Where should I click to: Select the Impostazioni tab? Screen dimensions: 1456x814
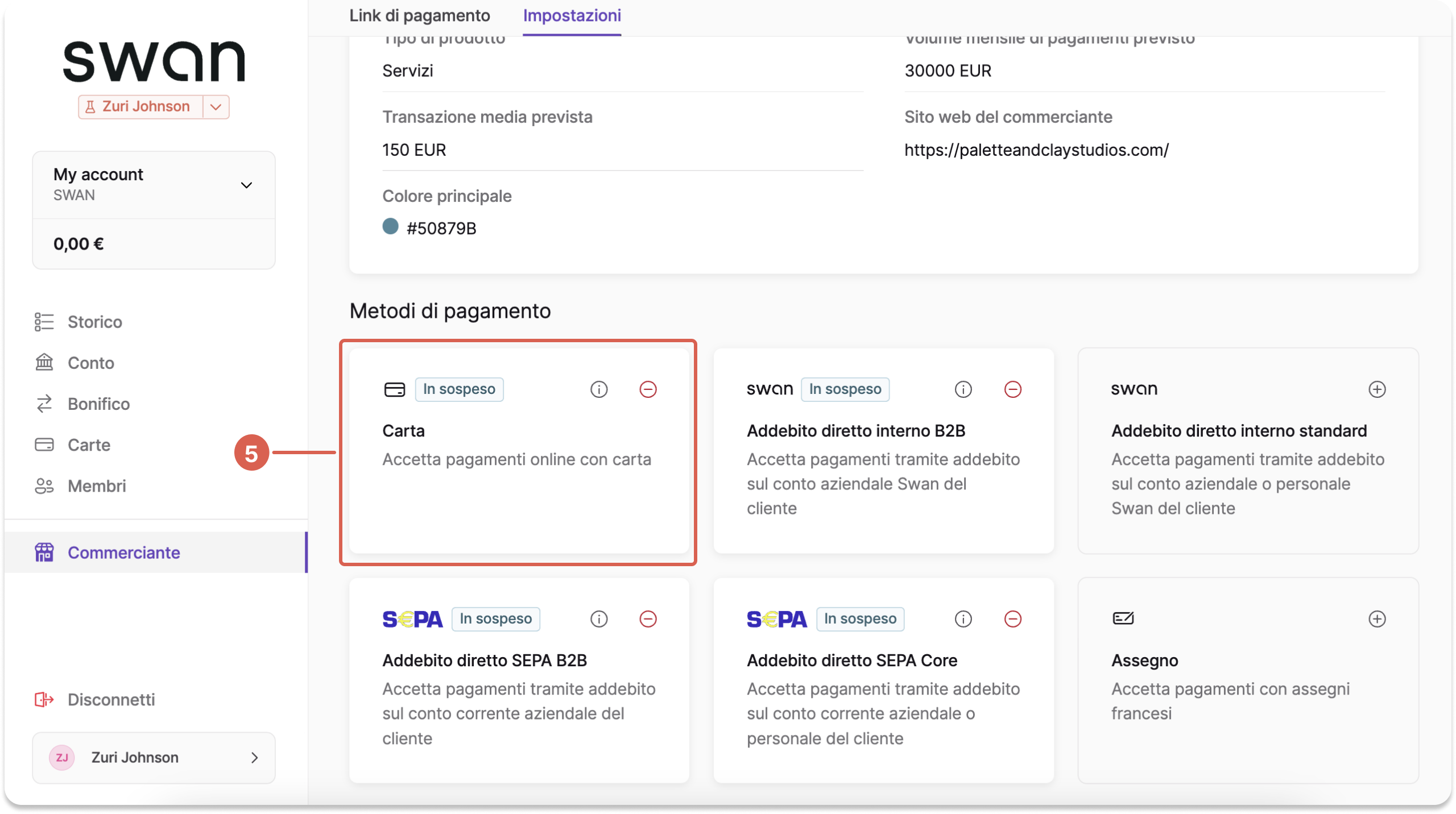[572, 15]
